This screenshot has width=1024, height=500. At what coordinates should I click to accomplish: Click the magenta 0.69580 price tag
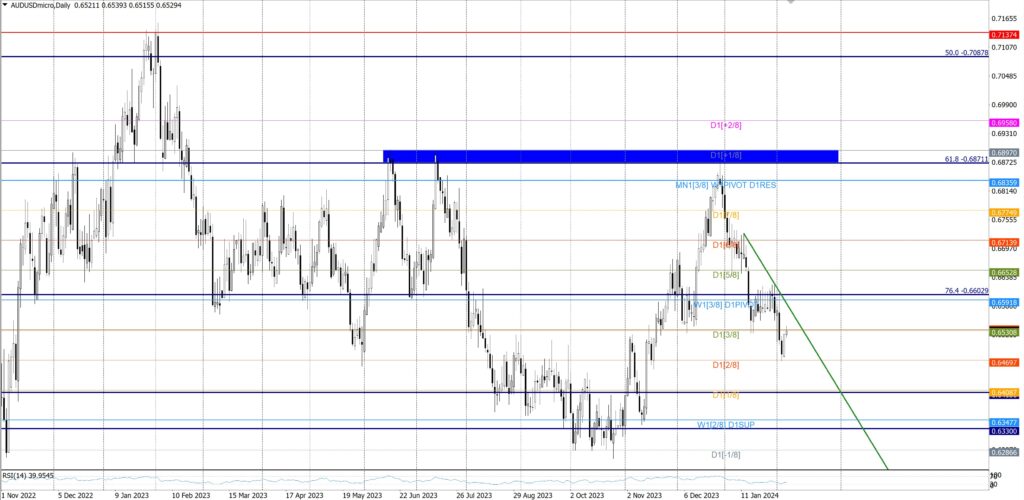pos(1003,121)
